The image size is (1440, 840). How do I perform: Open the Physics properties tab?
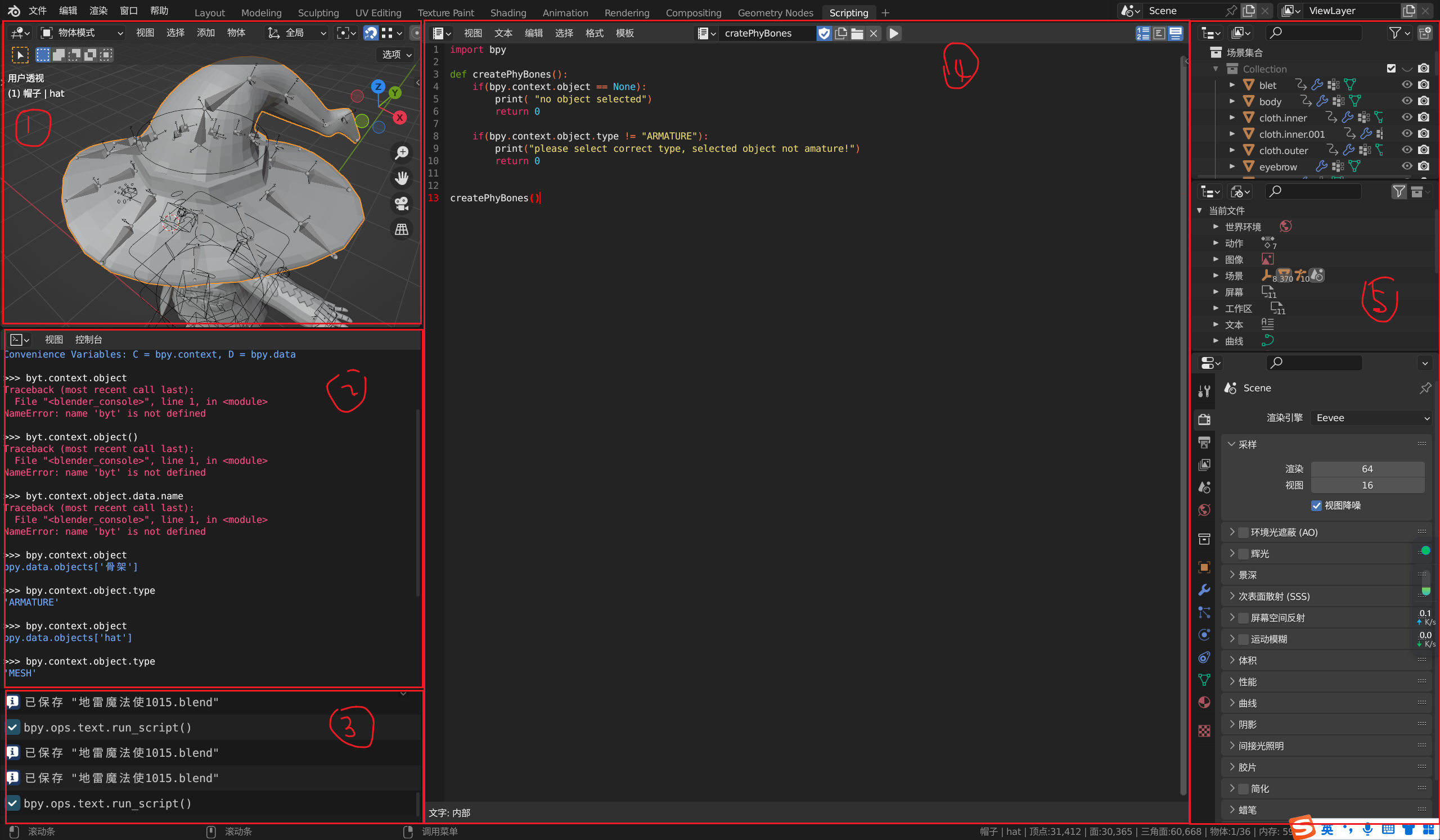pyautogui.click(x=1204, y=634)
